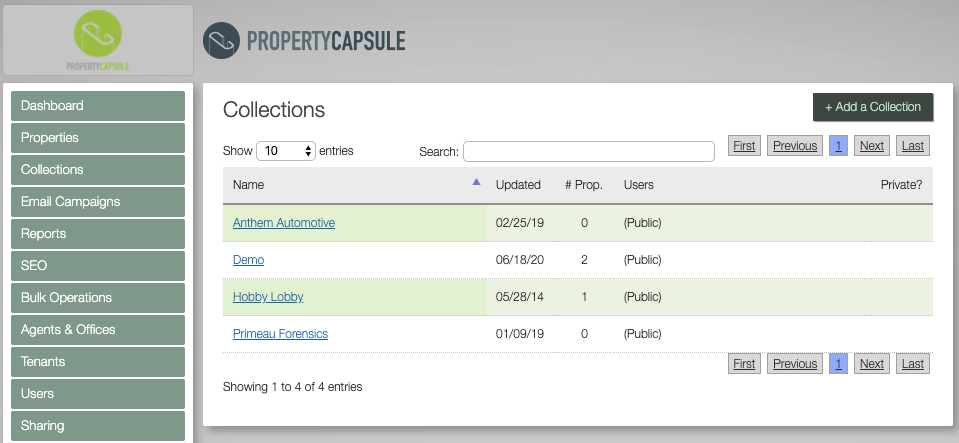
Task: Select Collections in the sidebar
Action: [98, 169]
